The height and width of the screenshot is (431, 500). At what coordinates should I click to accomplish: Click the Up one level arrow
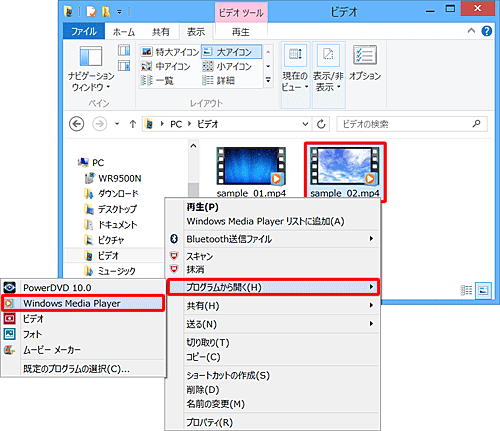pyautogui.click(x=133, y=124)
